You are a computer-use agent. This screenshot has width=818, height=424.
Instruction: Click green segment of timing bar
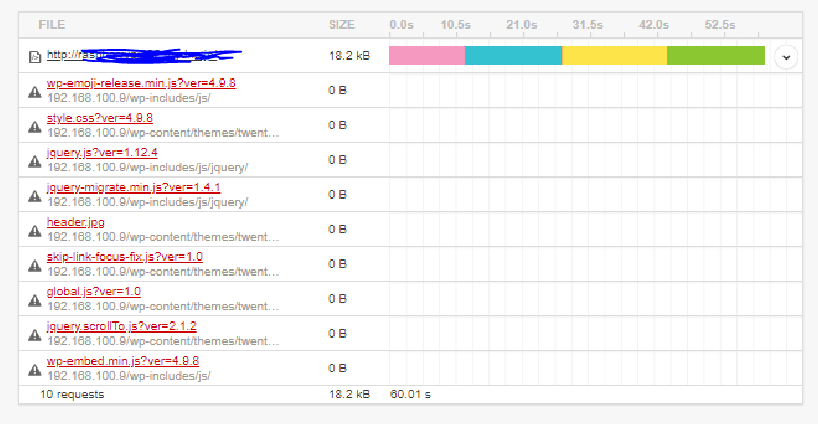pos(715,56)
